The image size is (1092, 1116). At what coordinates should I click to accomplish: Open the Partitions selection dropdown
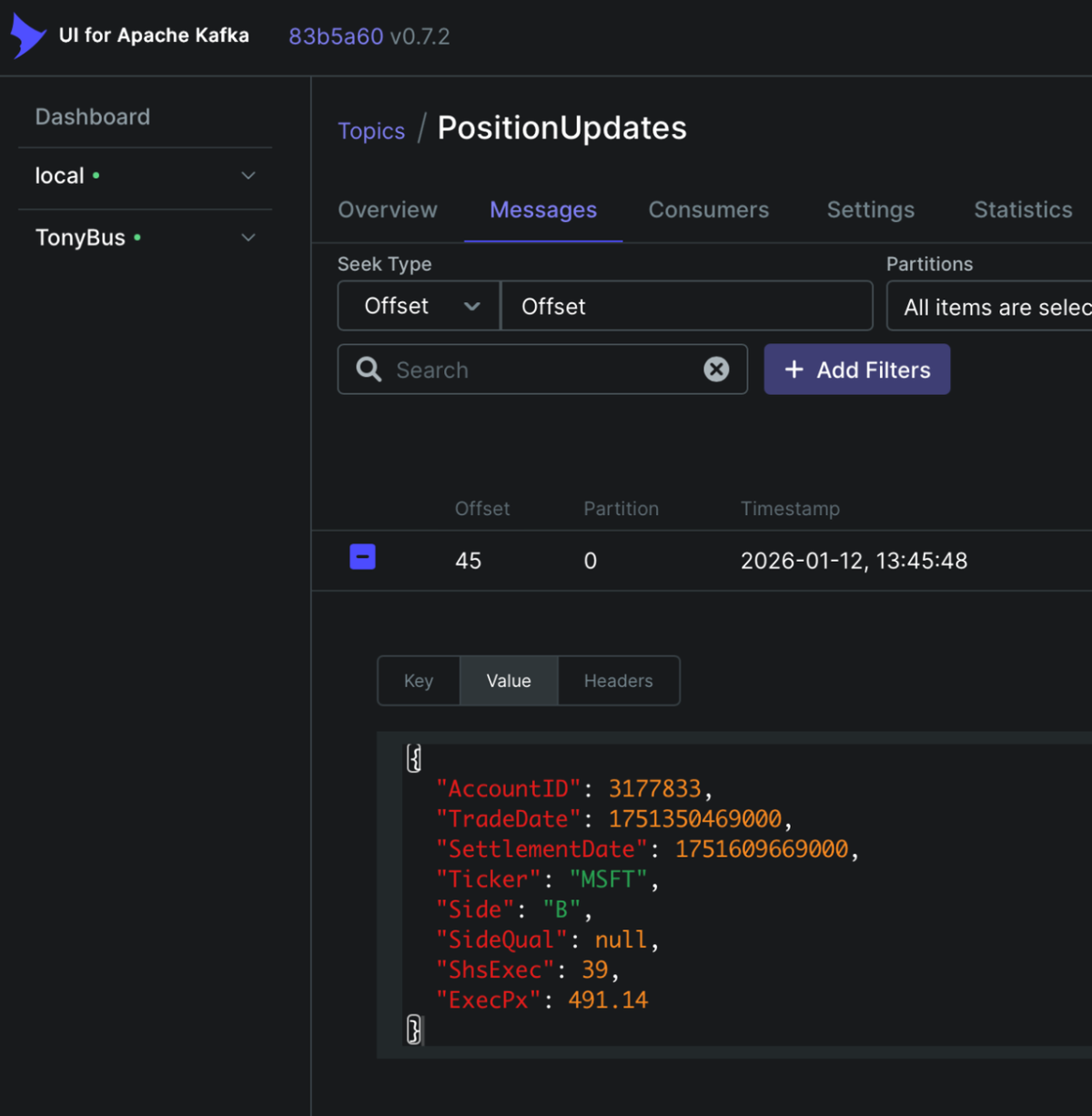click(992, 306)
